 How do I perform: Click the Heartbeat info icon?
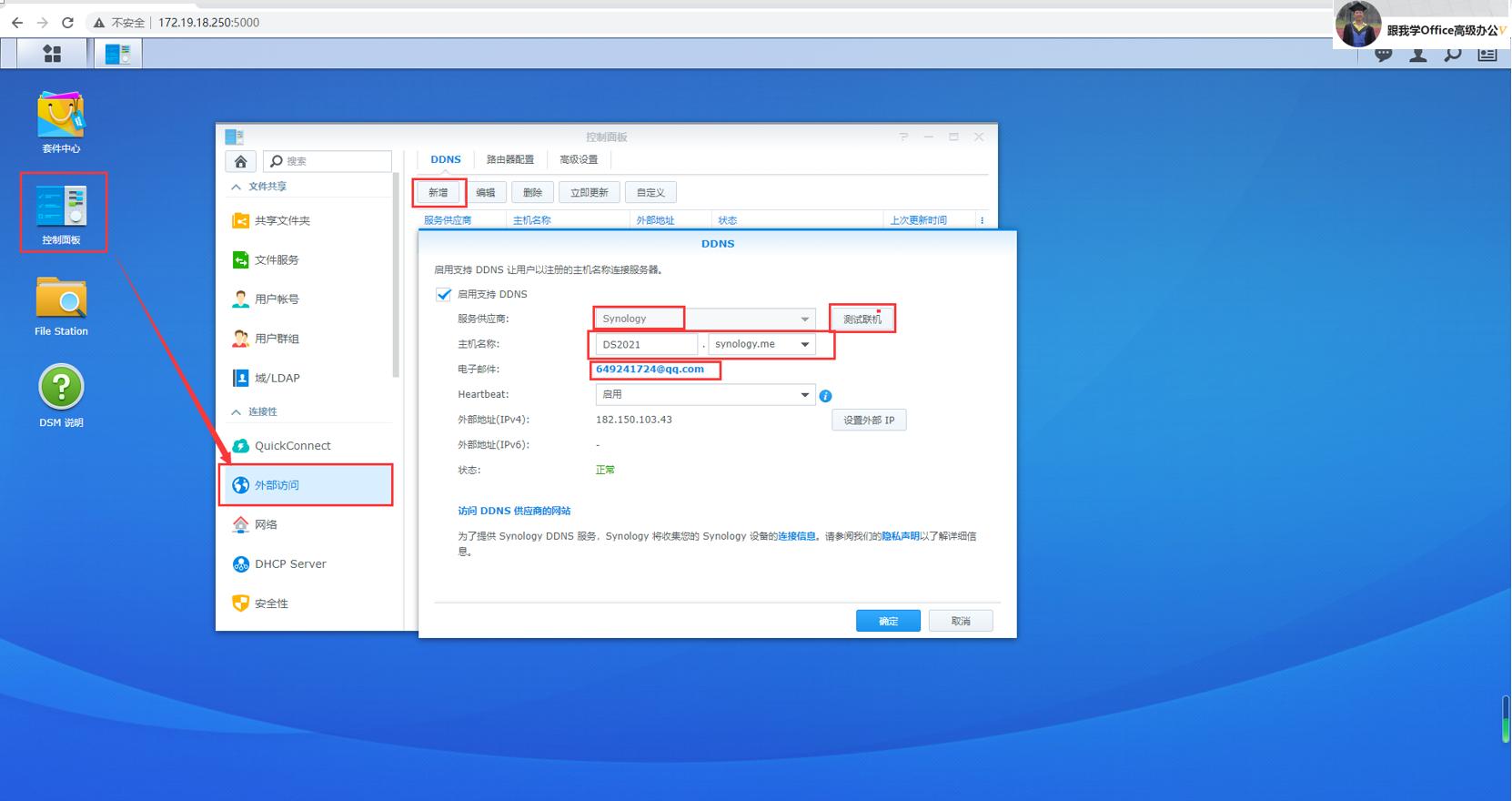click(x=825, y=396)
